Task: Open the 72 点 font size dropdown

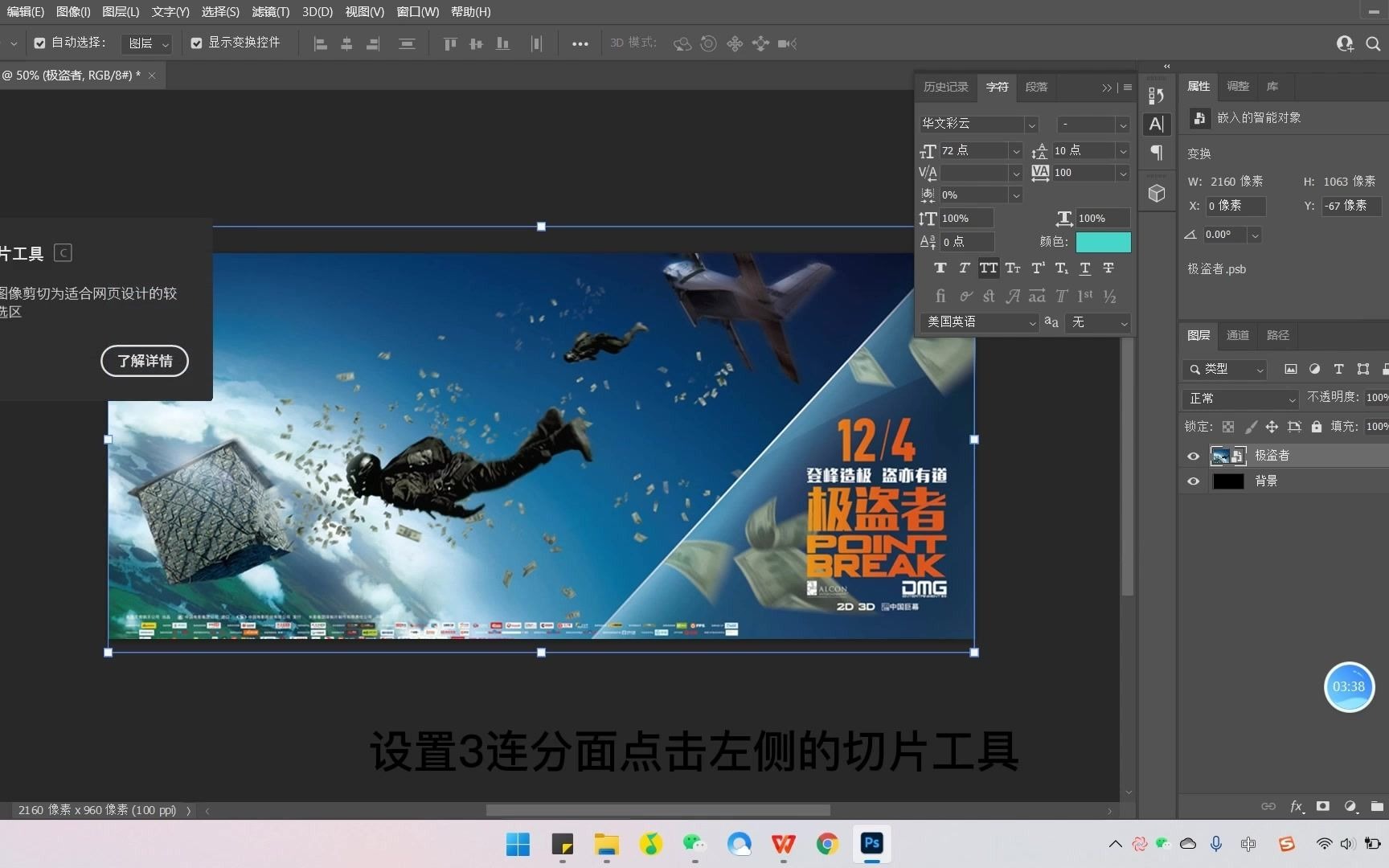Action: pos(1016,151)
